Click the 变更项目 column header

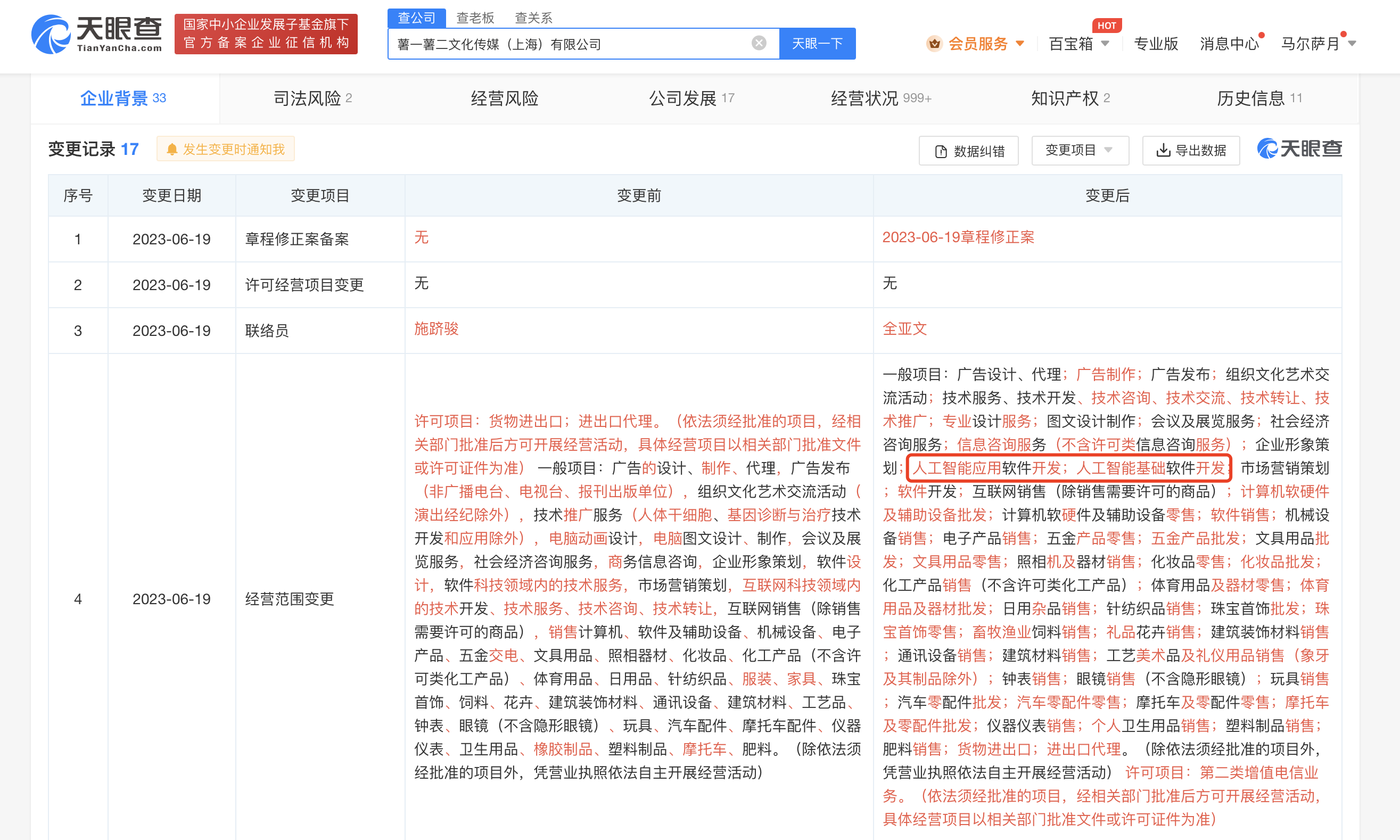[x=320, y=196]
